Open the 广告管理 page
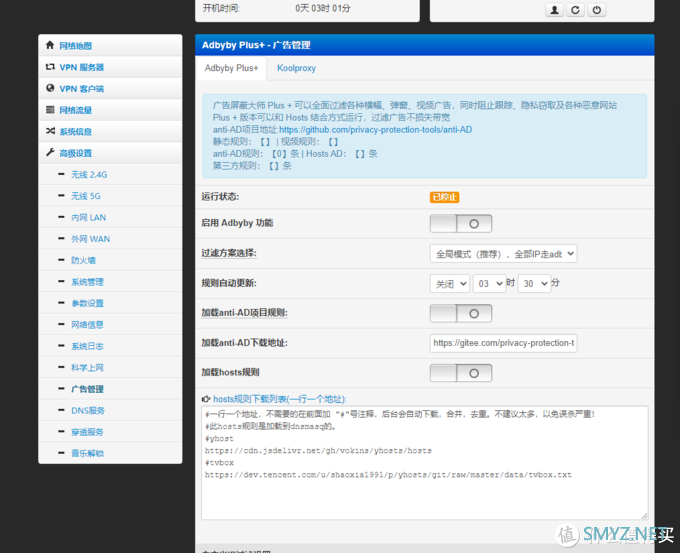 pos(87,389)
